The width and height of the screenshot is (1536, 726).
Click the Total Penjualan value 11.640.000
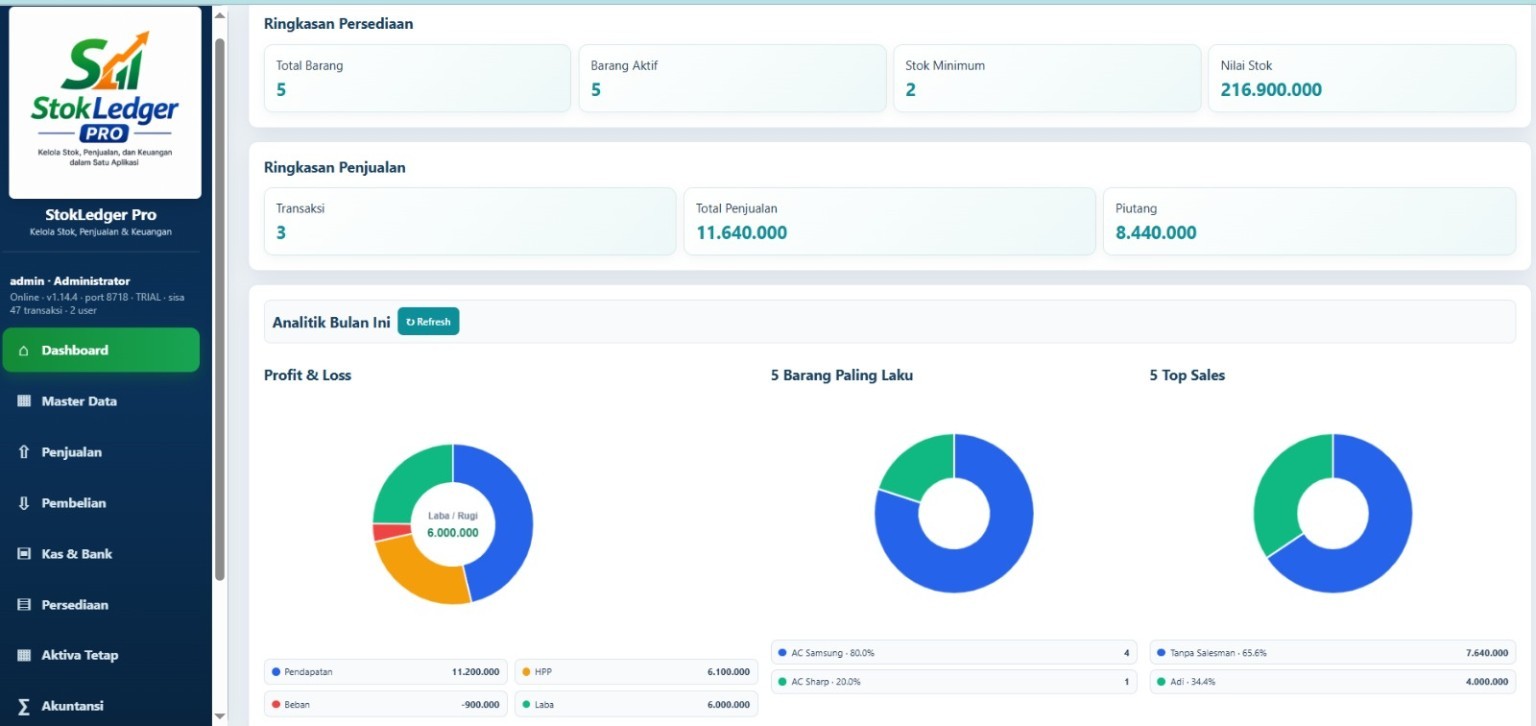[742, 233]
